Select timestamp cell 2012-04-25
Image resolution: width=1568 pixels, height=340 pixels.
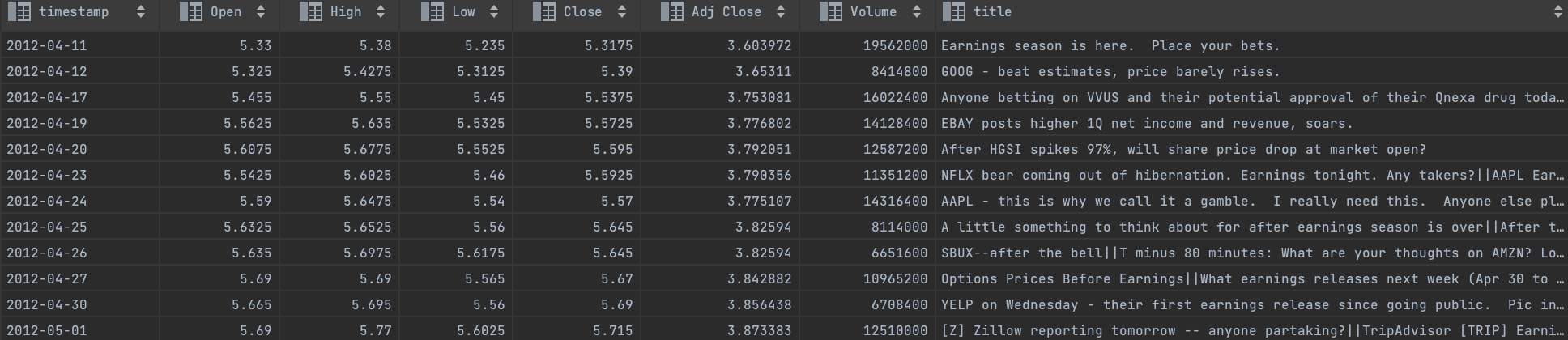point(47,227)
